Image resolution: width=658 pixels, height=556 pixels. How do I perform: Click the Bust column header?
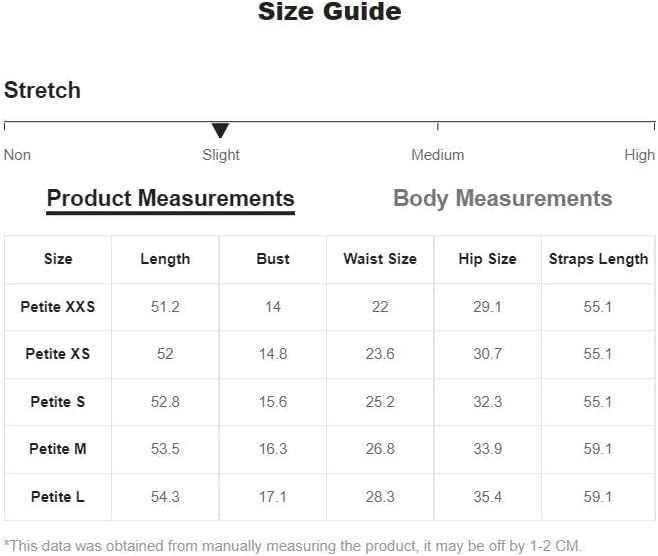pyautogui.click(x=273, y=259)
